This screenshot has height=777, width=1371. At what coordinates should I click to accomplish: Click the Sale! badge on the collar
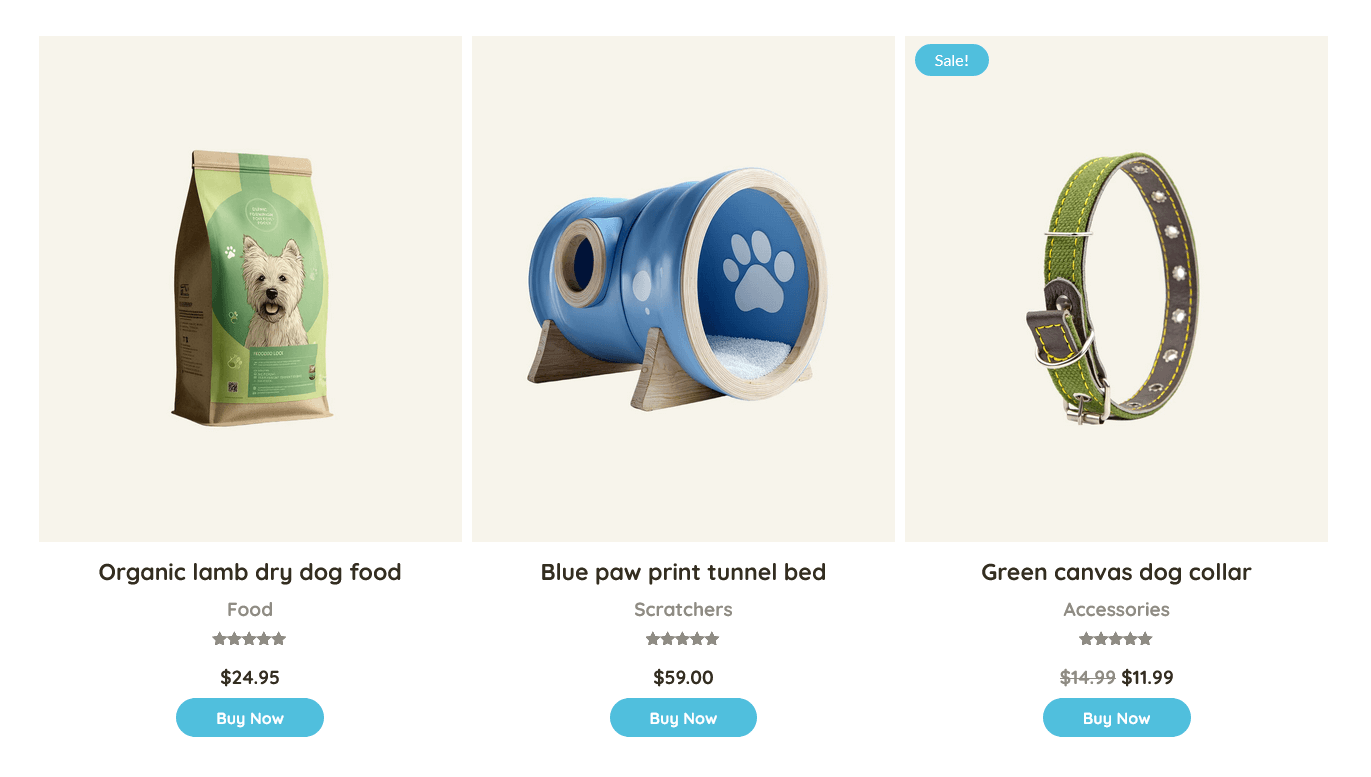point(951,60)
